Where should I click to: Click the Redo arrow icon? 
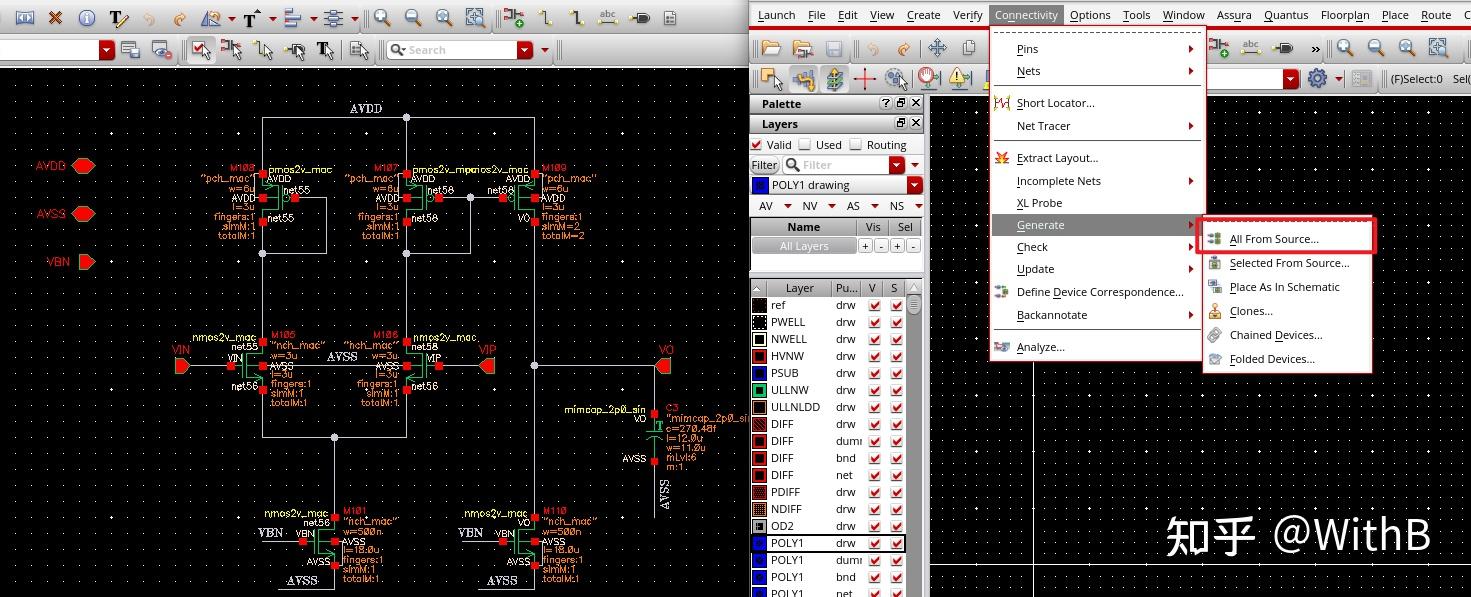click(183, 17)
